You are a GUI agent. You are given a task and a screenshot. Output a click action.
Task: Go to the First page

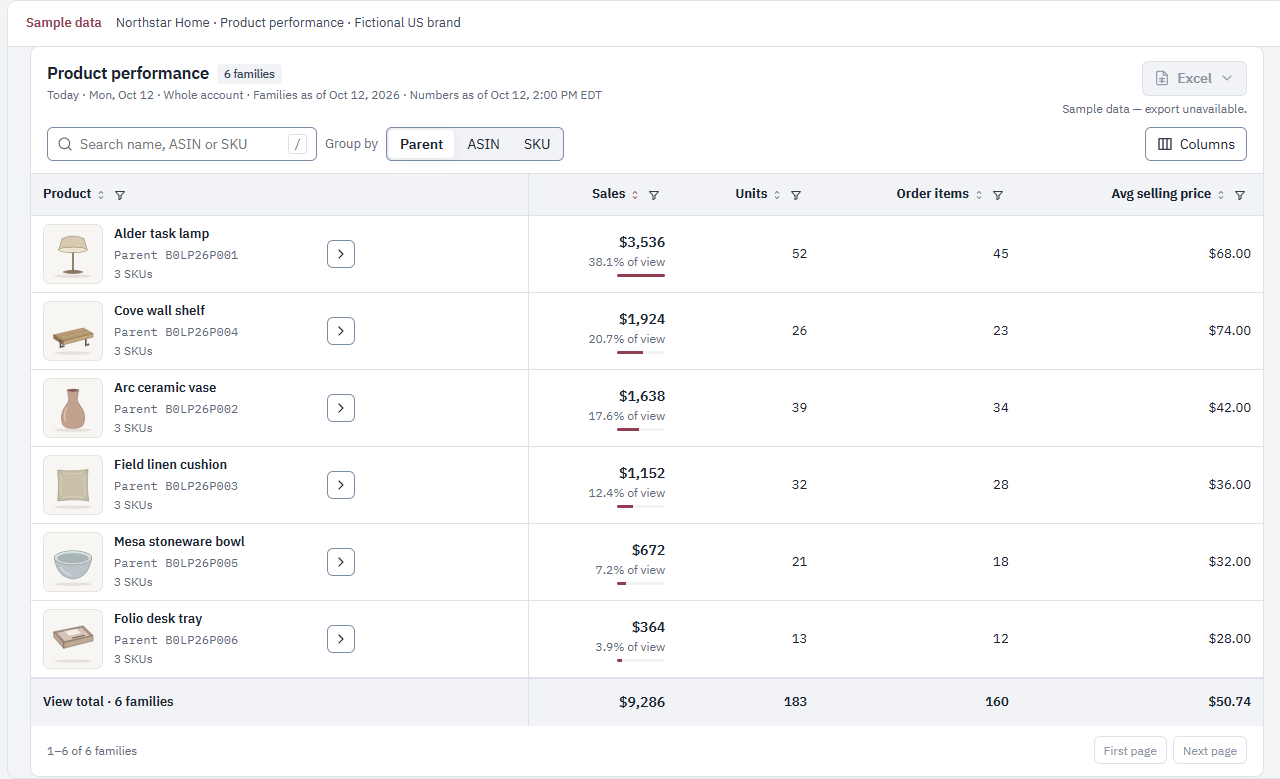(x=1130, y=751)
